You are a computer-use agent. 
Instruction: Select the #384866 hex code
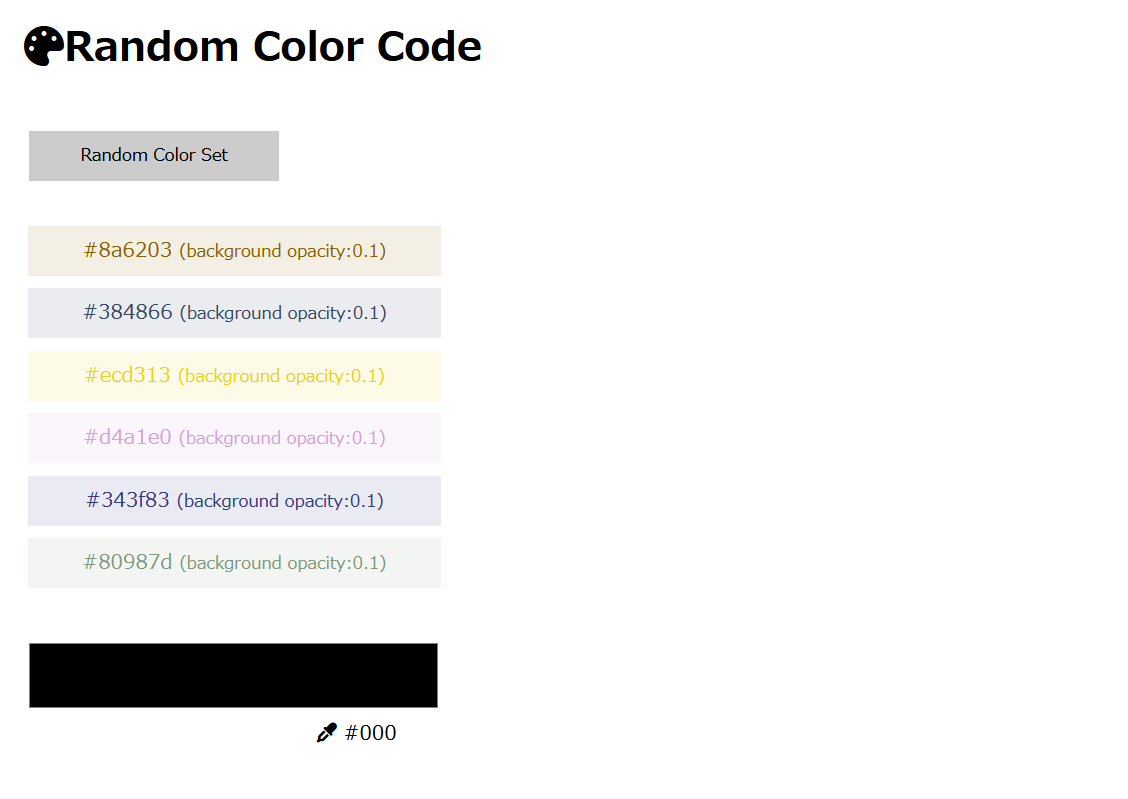128,312
